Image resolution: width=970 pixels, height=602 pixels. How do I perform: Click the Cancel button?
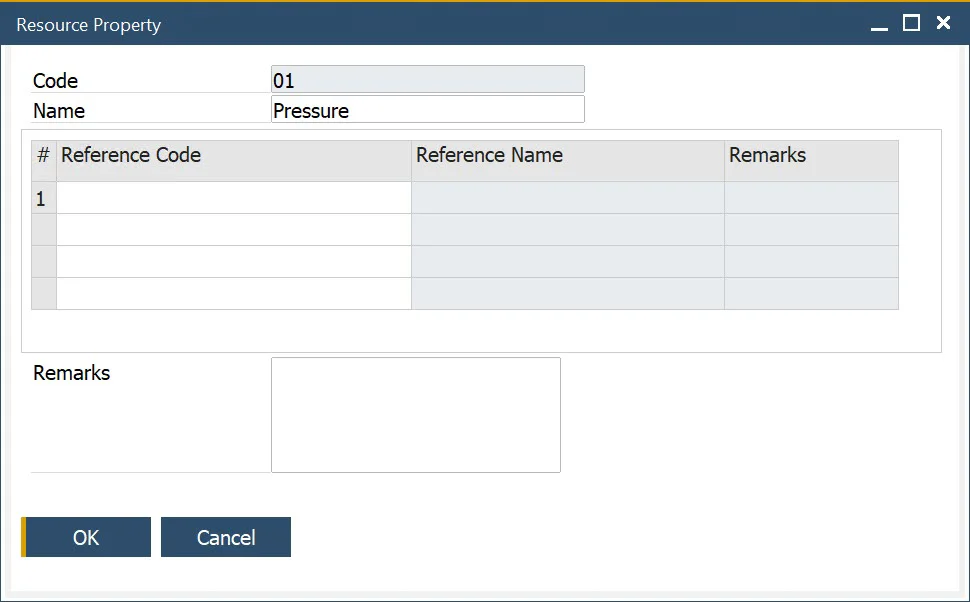click(x=225, y=537)
